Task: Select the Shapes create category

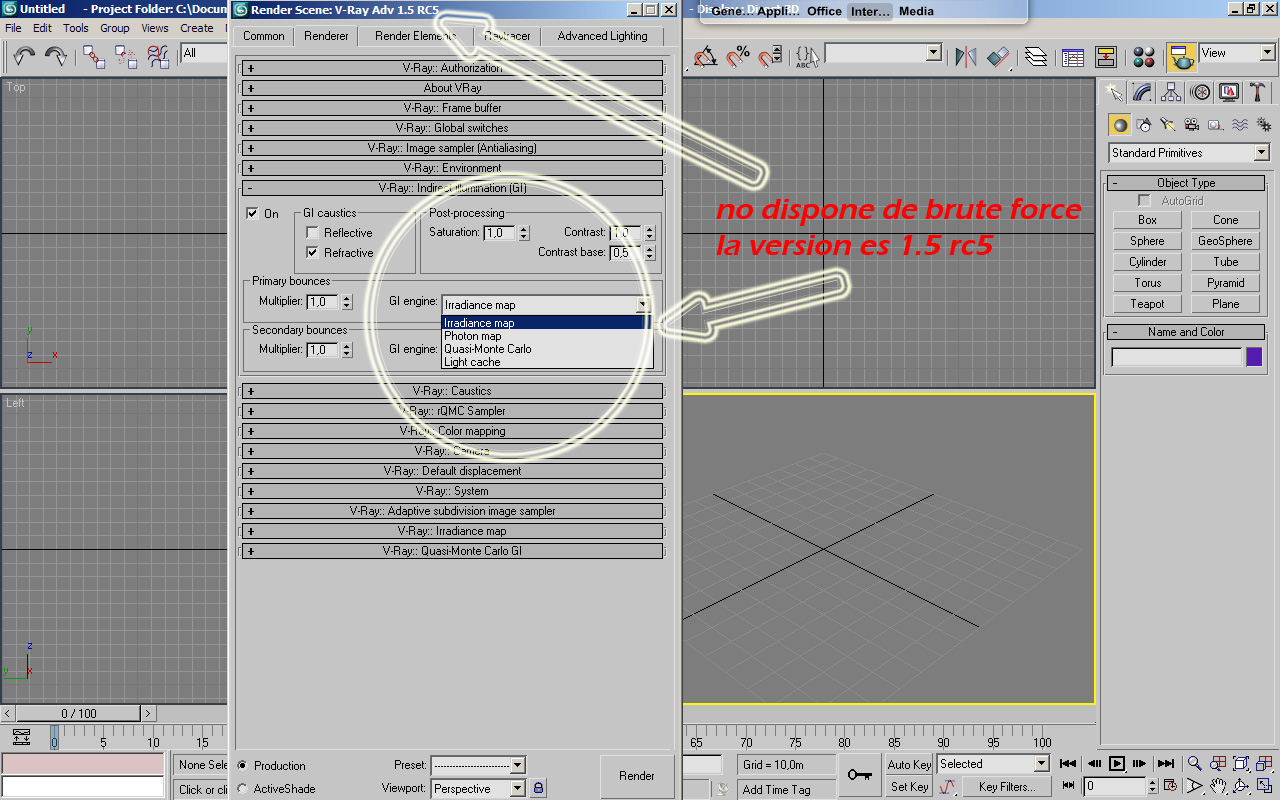Action: tap(1144, 125)
